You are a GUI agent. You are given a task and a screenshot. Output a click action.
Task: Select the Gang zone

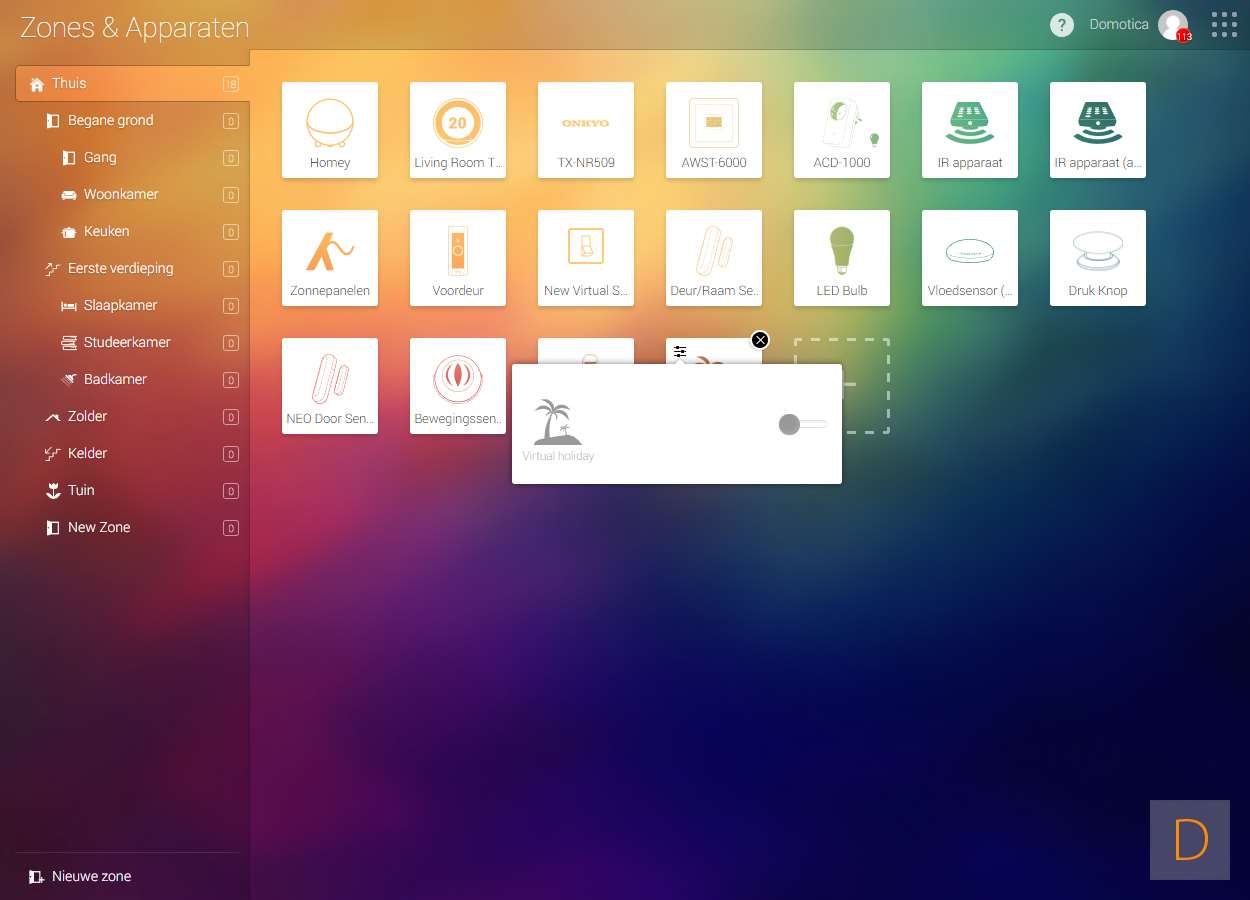click(132, 157)
